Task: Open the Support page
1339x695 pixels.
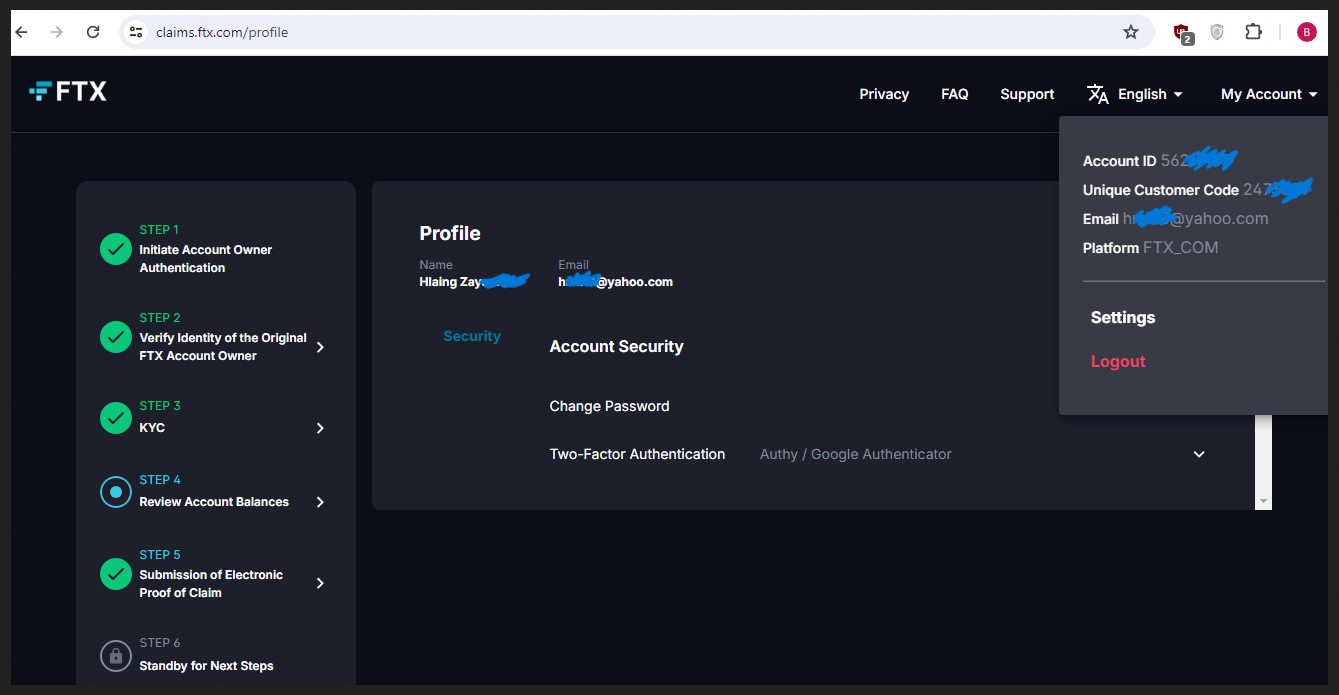Action: [x=1027, y=94]
